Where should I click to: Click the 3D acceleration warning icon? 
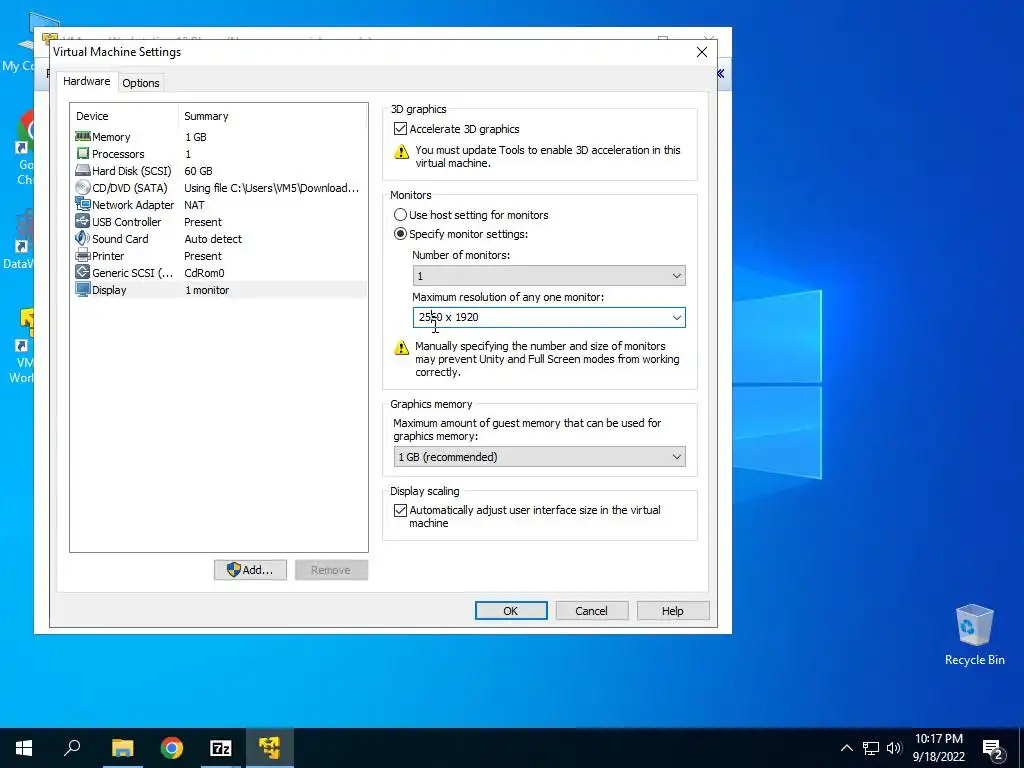coord(401,152)
